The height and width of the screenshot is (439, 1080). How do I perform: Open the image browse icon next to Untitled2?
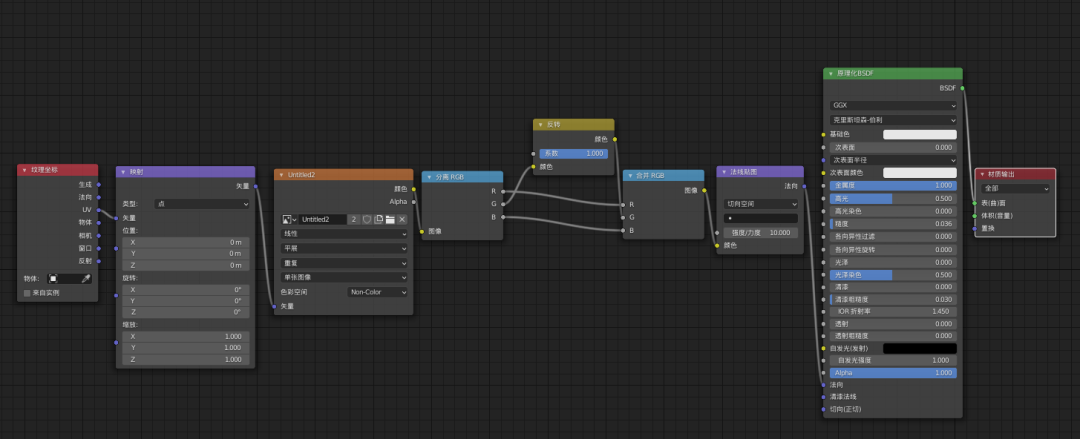tap(288, 219)
